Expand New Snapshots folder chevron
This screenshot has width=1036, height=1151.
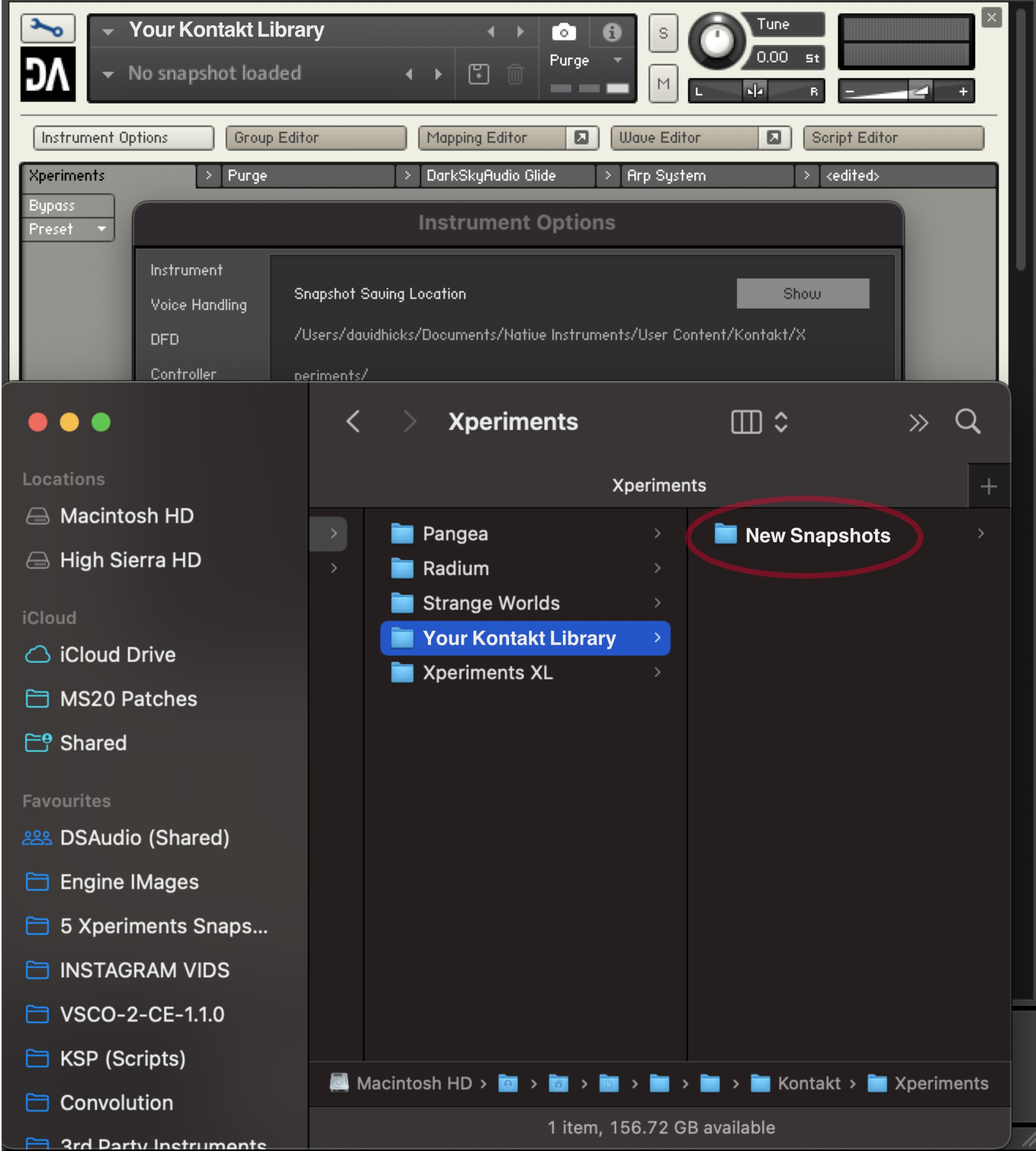pos(981,533)
